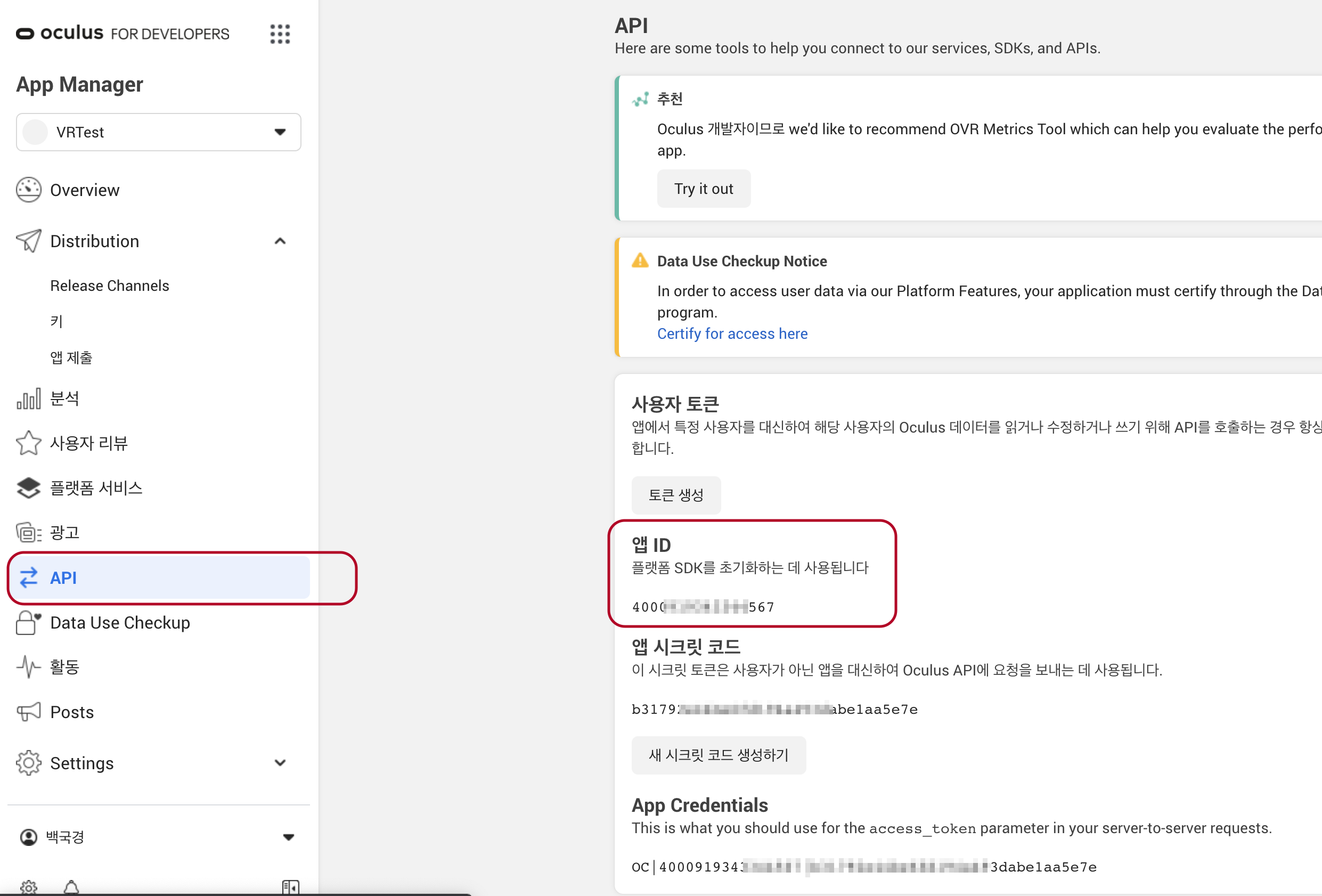The image size is (1322, 896).
Task: Click the 광고 ads icon
Action: (28, 533)
